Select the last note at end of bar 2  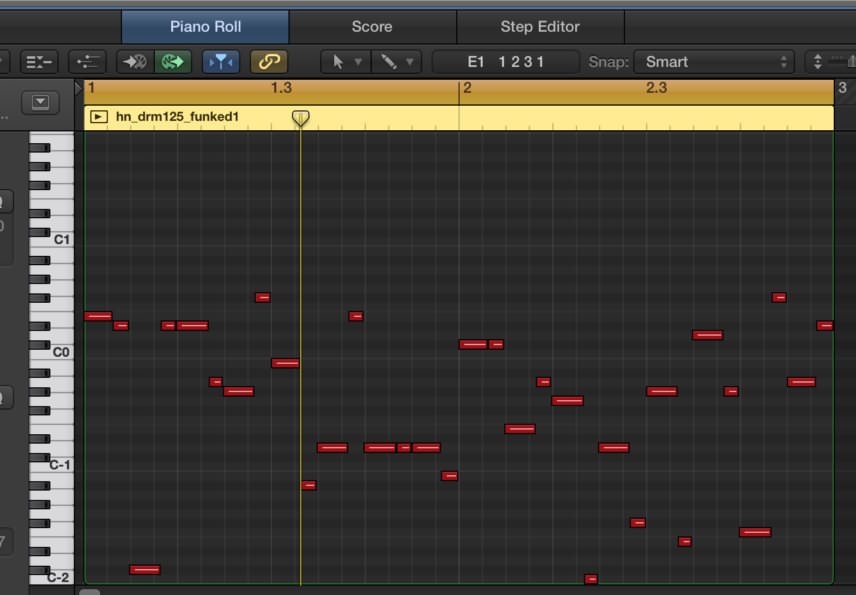click(825, 326)
